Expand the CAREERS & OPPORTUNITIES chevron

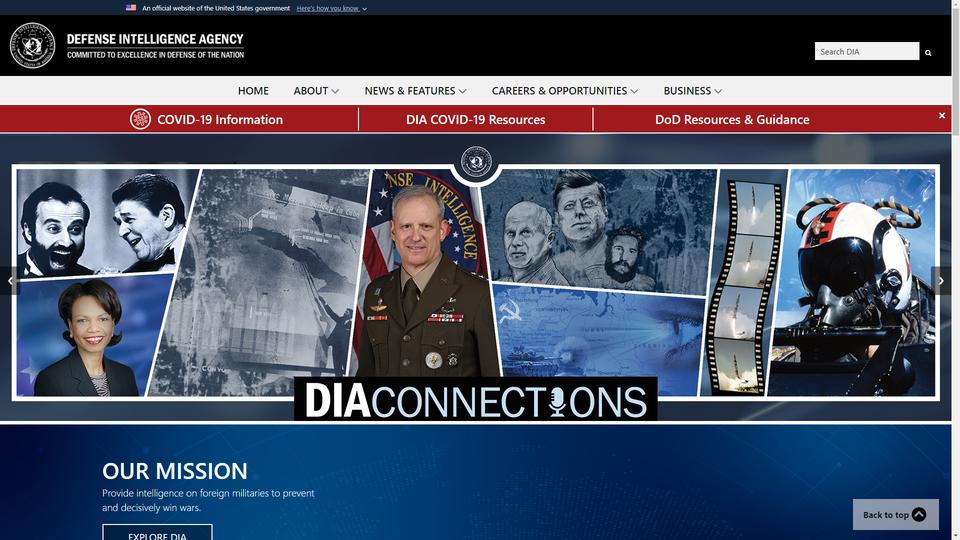point(634,91)
